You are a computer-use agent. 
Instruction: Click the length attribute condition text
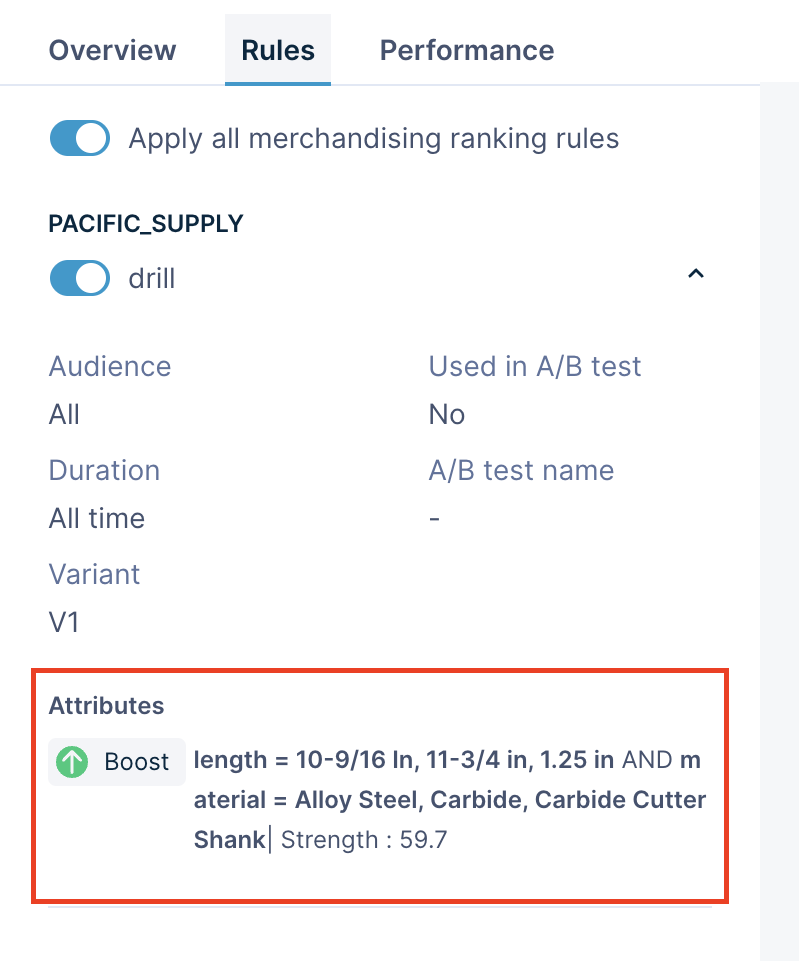pos(404,760)
